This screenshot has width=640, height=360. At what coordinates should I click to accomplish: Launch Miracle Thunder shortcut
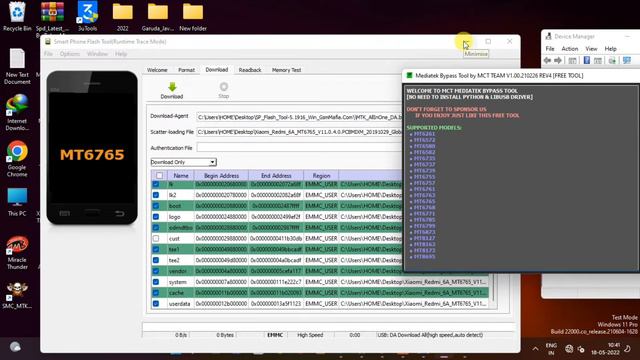(x=17, y=245)
